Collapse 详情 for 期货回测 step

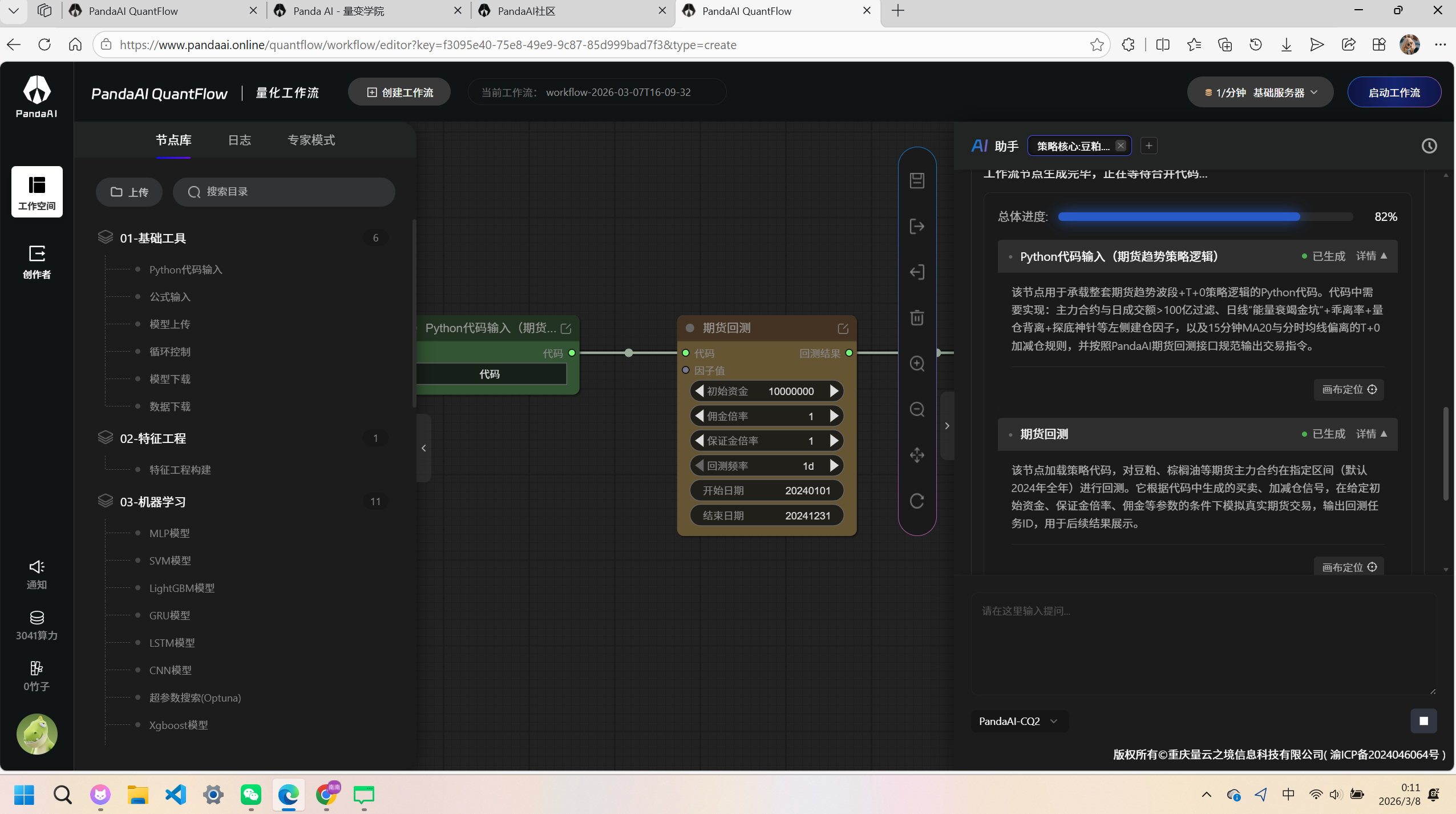click(x=1372, y=434)
